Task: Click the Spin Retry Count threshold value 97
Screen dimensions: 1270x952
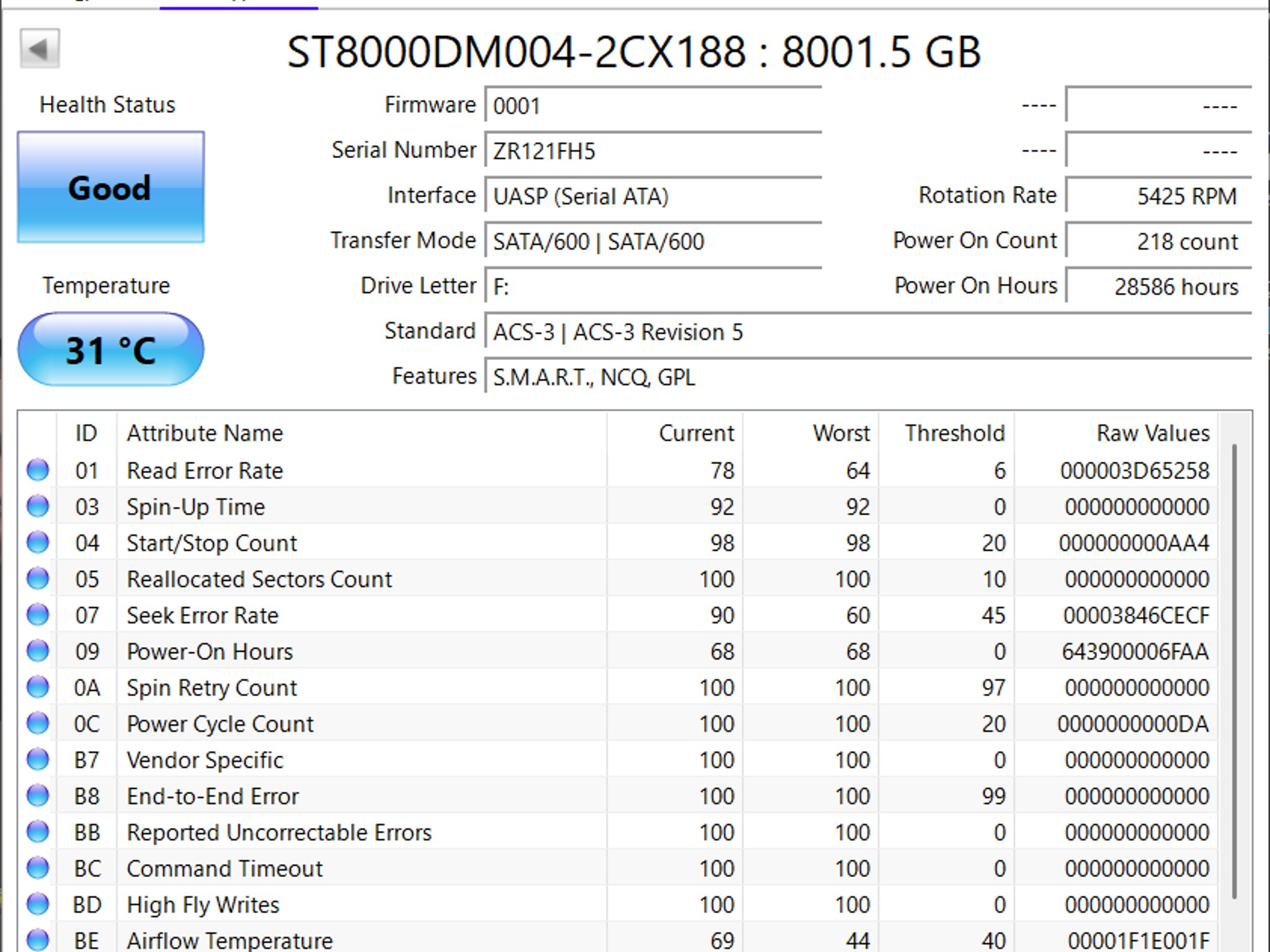Action: [993, 687]
